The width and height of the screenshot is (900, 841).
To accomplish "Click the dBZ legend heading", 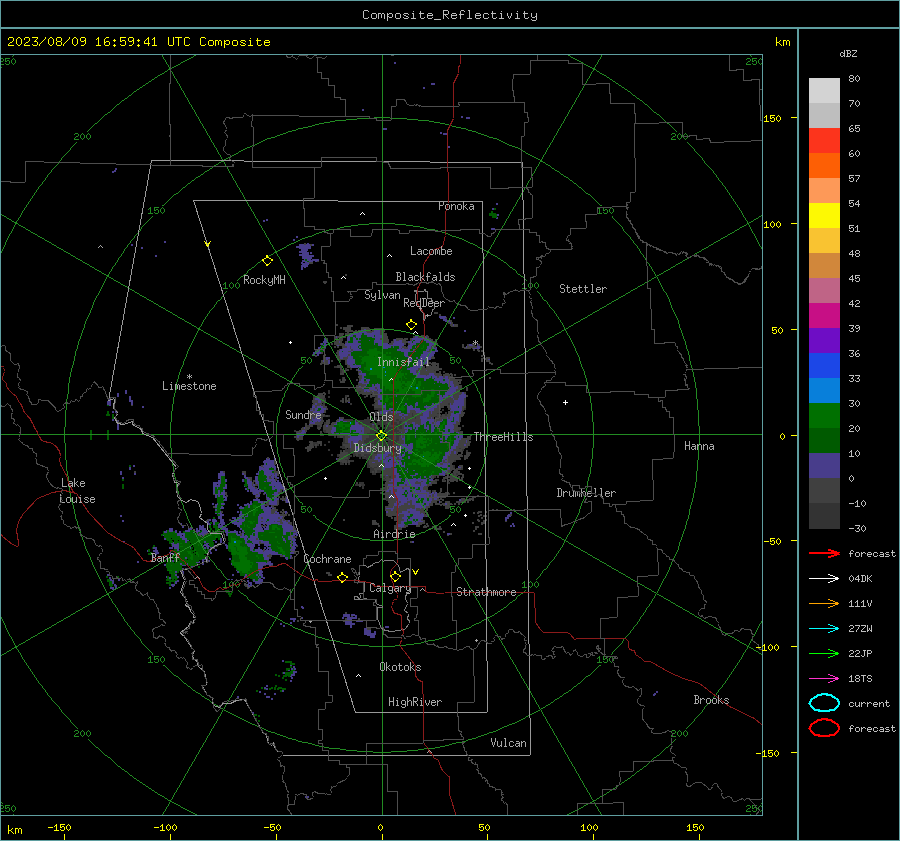I will pos(848,53).
